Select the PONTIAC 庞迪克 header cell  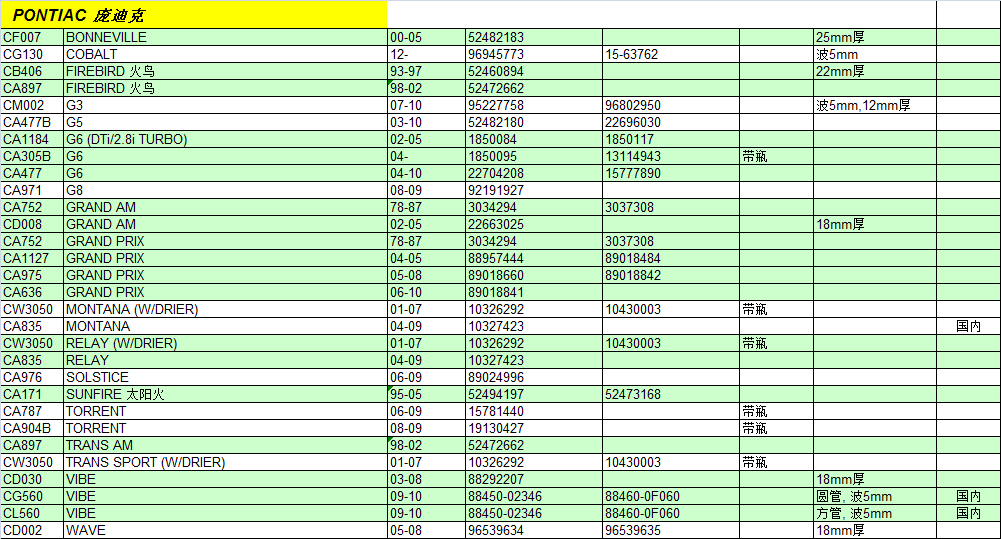click(x=193, y=15)
